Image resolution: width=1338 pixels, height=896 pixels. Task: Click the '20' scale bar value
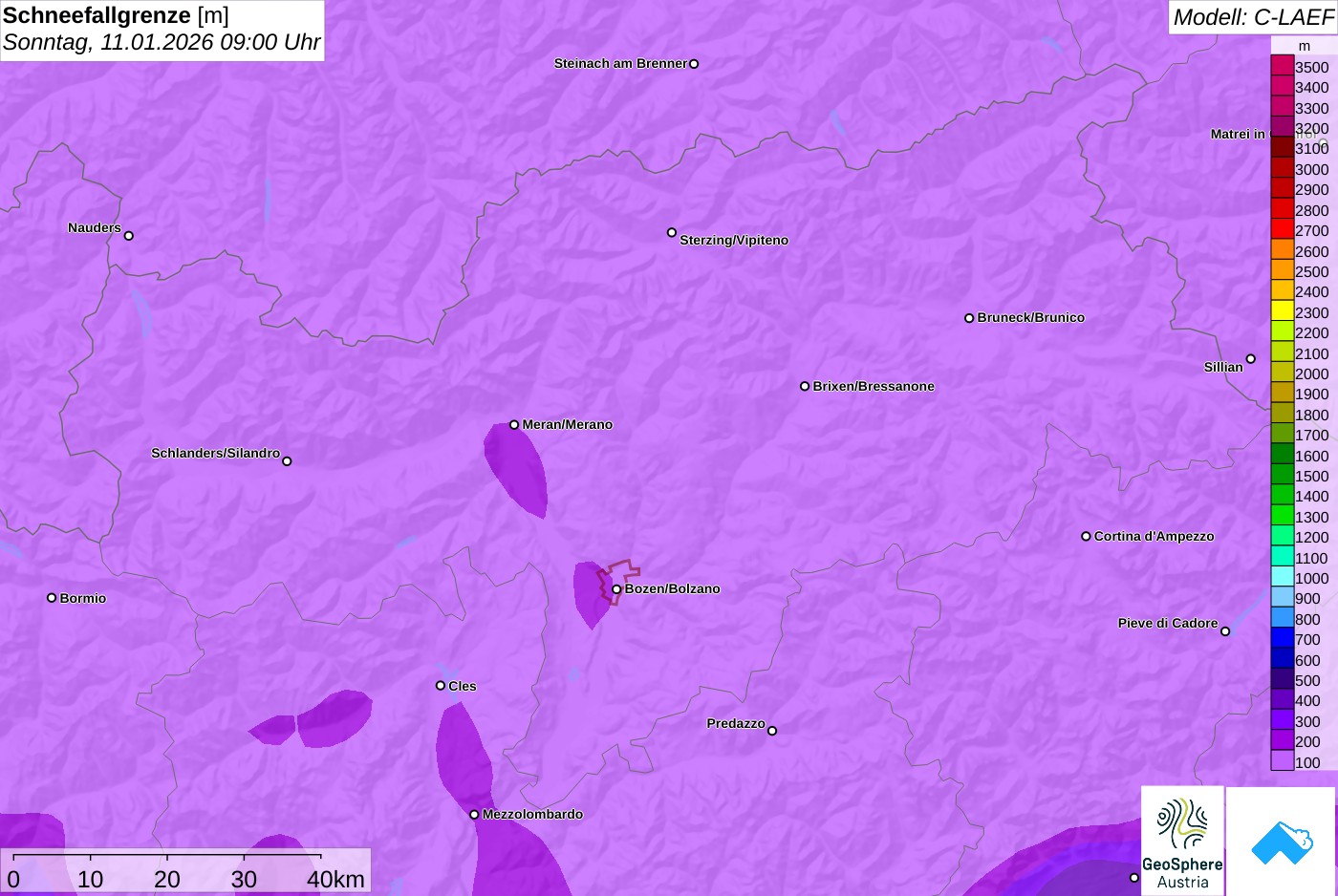(167, 880)
